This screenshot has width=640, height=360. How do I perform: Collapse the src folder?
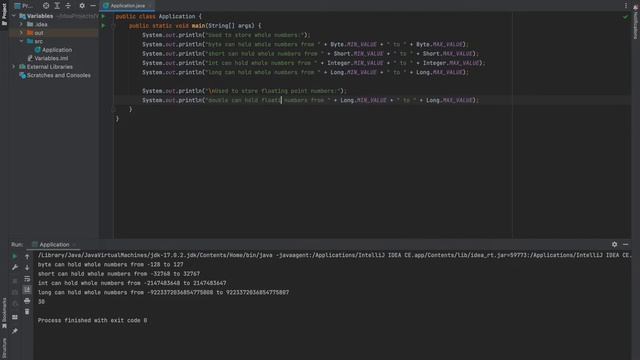[21, 41]
